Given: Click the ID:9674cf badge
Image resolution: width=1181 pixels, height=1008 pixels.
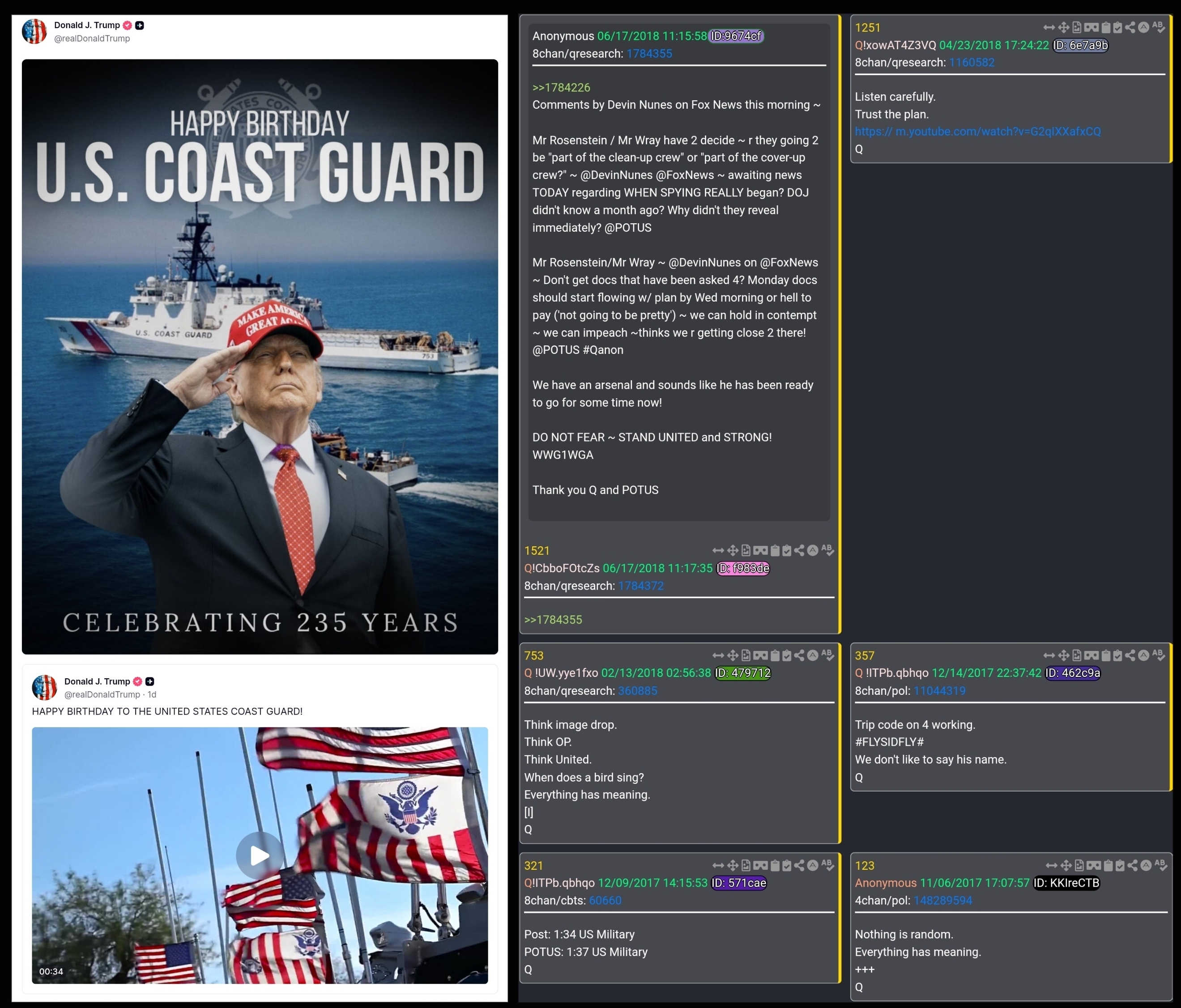Looking at the screenshot, I should point(736,36).
